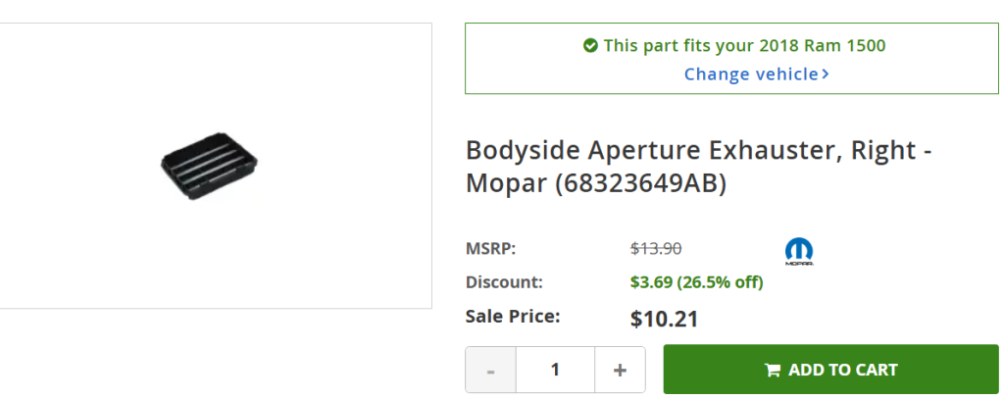Click the part number 68323649AB in the title
The height and width of the screenshot is (400, 1004).
pos(640,184)
